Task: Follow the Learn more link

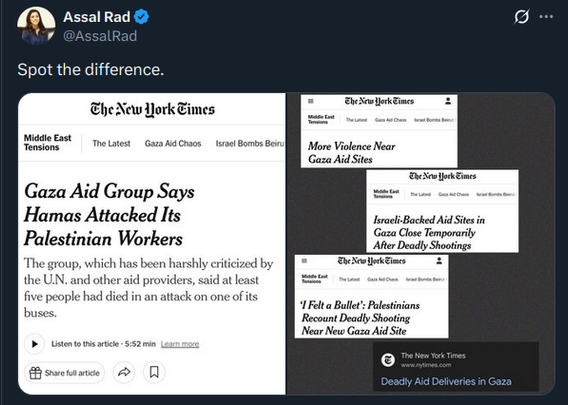Action: (180, 344)
